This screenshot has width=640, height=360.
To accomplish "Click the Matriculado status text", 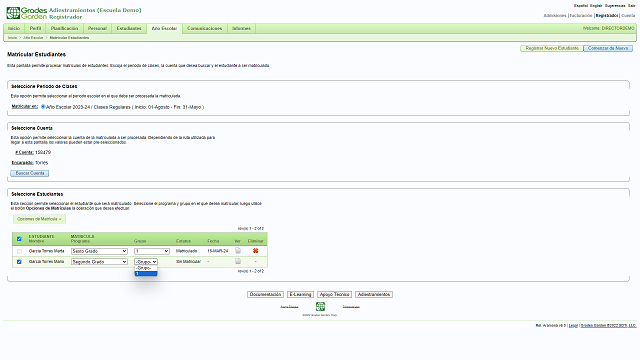I will point(187,251).
